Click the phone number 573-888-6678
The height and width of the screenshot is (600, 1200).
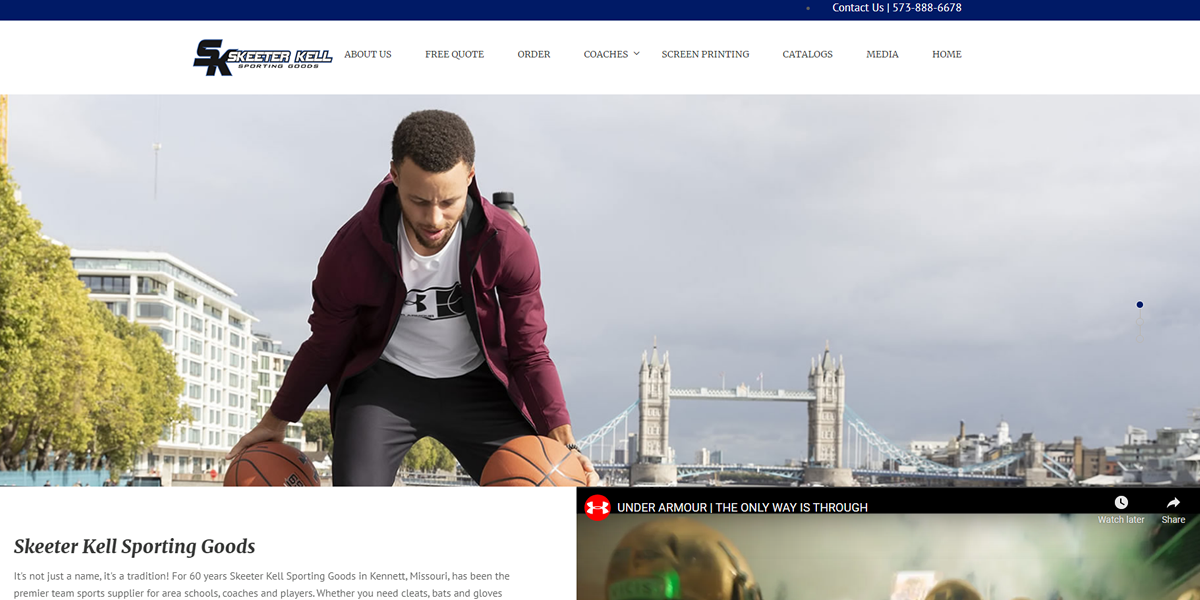pyautogui.click(x=927, y=8)
